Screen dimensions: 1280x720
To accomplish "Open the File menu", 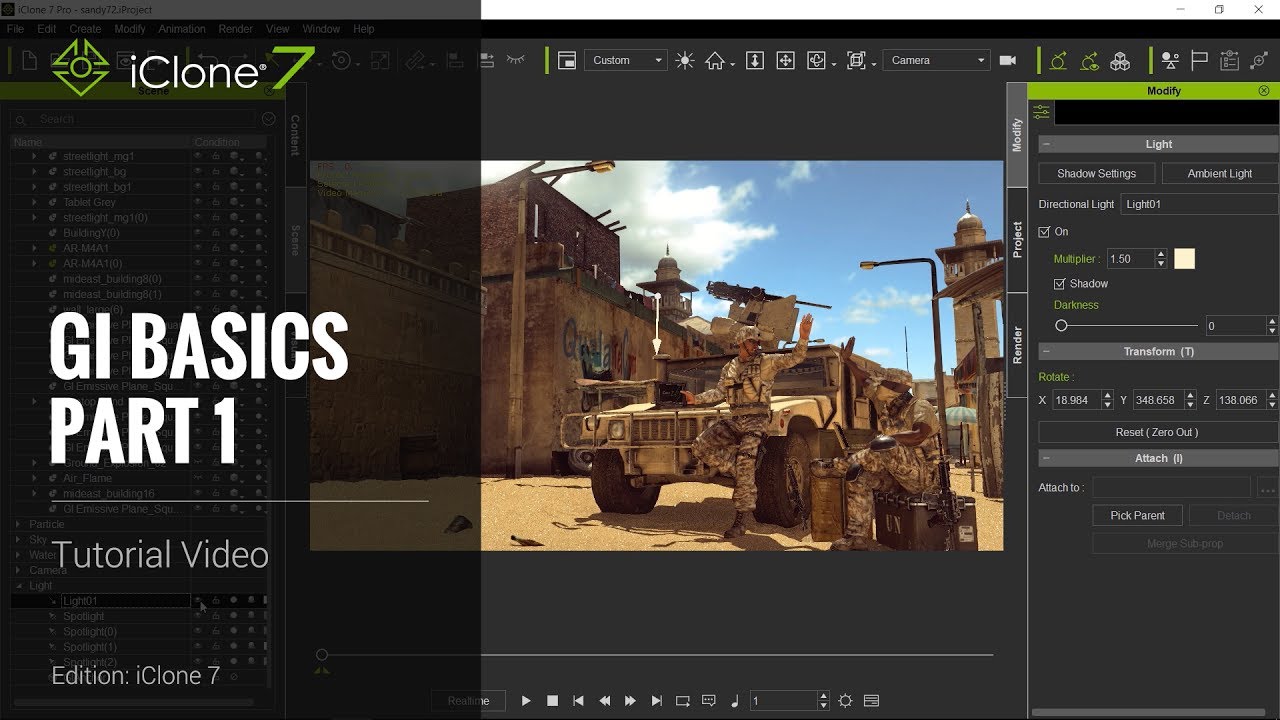I will pos(16,29).
